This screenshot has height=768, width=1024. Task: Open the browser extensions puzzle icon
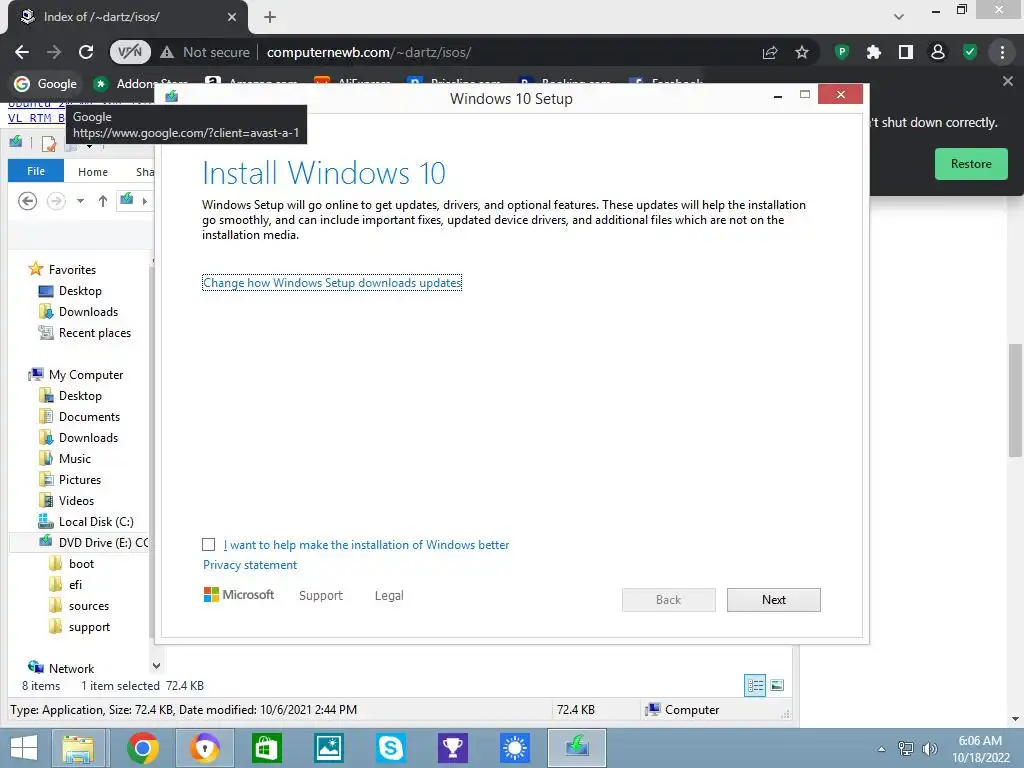[x=874, y=52]
